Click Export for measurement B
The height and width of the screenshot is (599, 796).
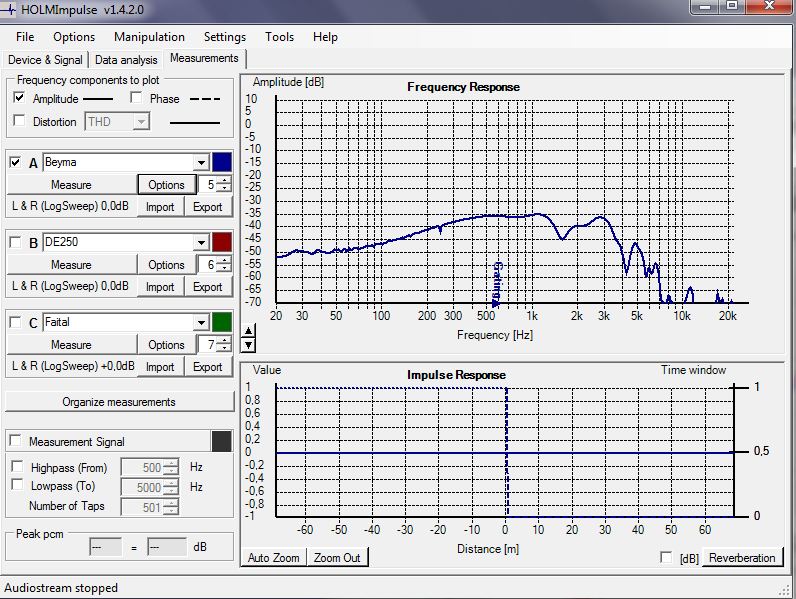(x=208, y=287)
